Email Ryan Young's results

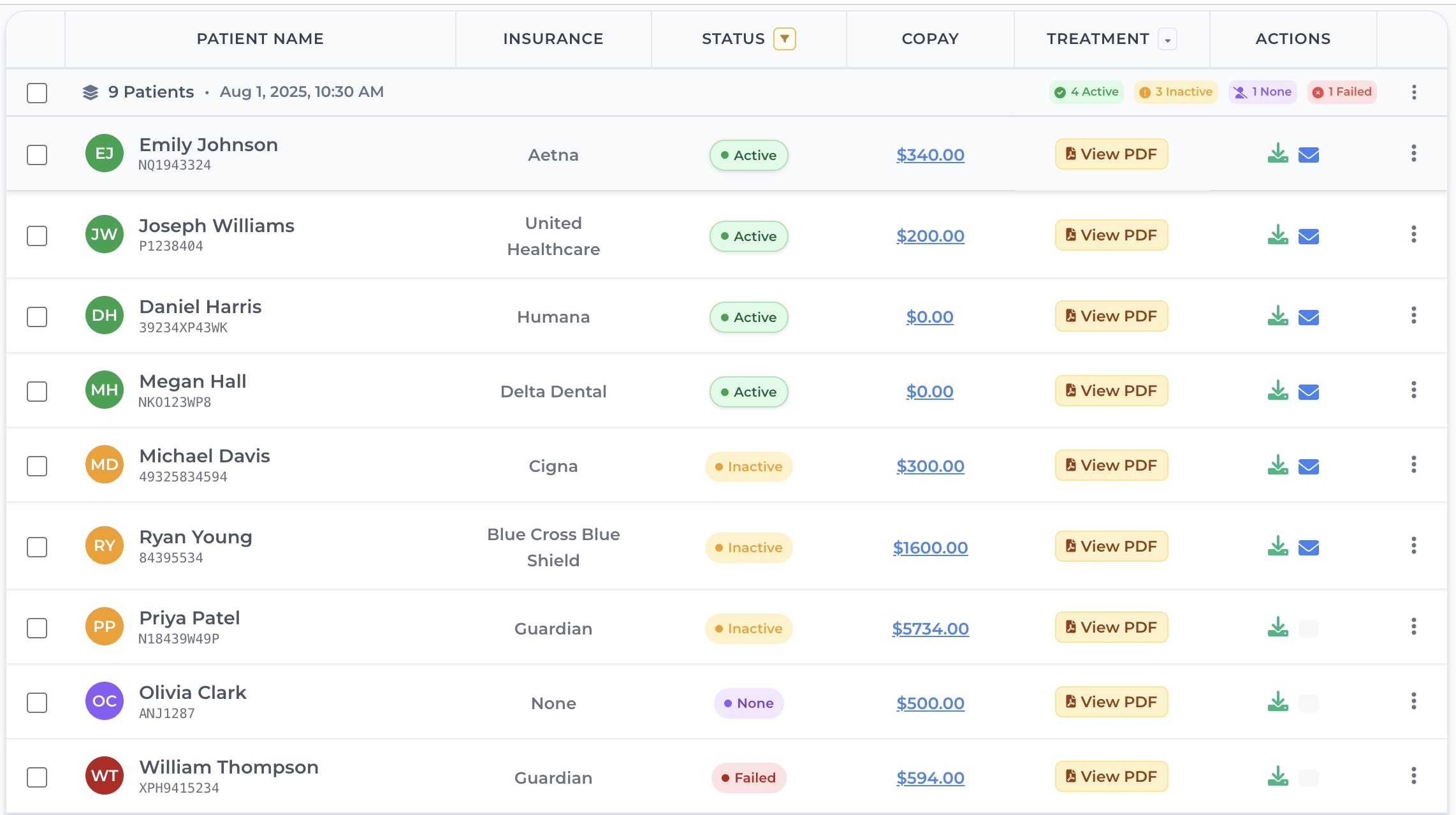(x=1309, y=547)
